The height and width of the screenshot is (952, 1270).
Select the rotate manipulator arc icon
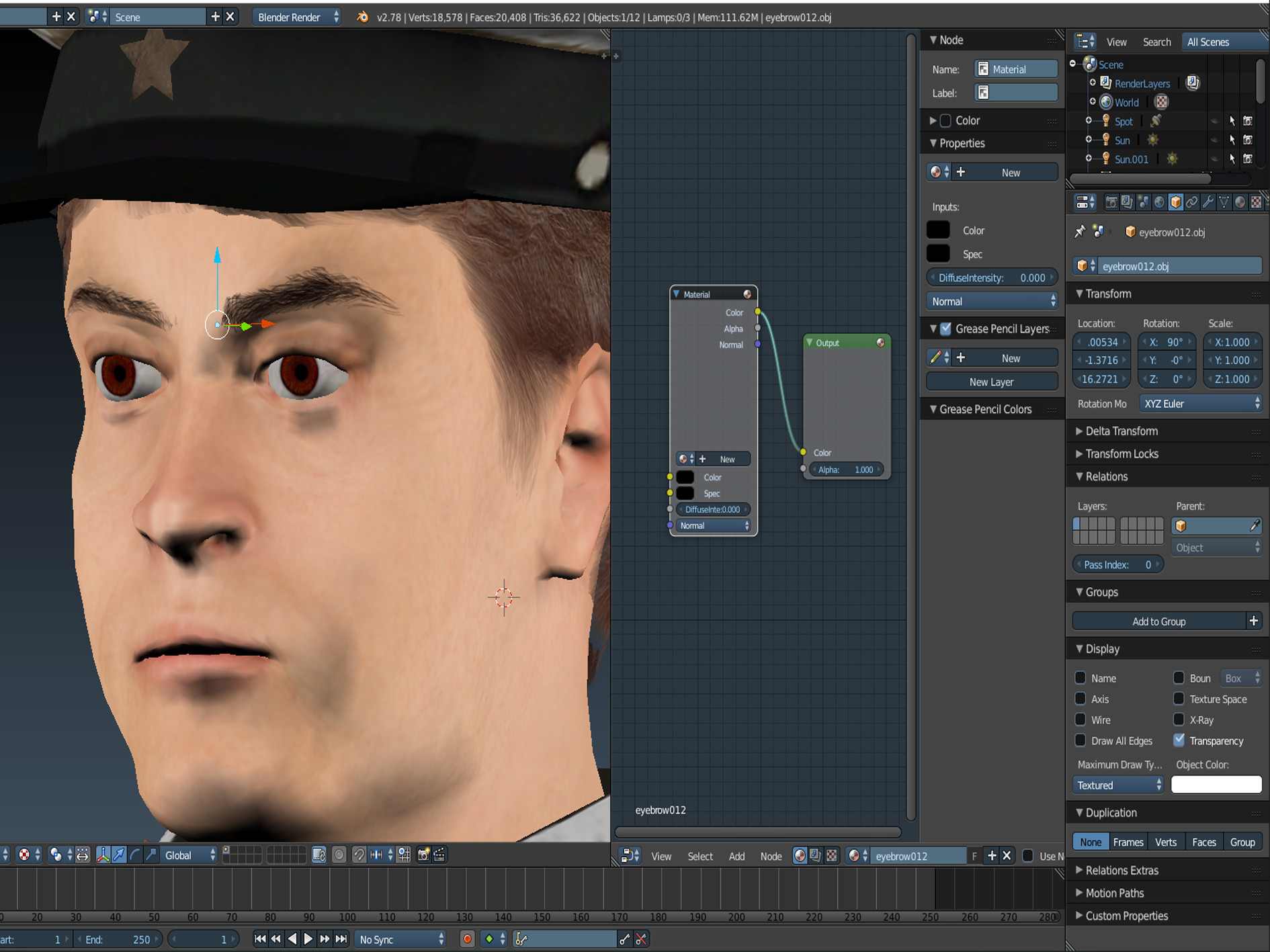click(135, 855)
